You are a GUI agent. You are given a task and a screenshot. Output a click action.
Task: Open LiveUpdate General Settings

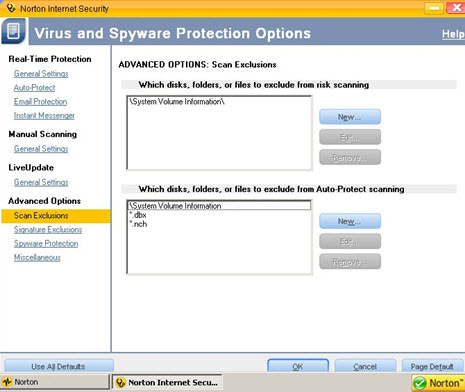41,182
